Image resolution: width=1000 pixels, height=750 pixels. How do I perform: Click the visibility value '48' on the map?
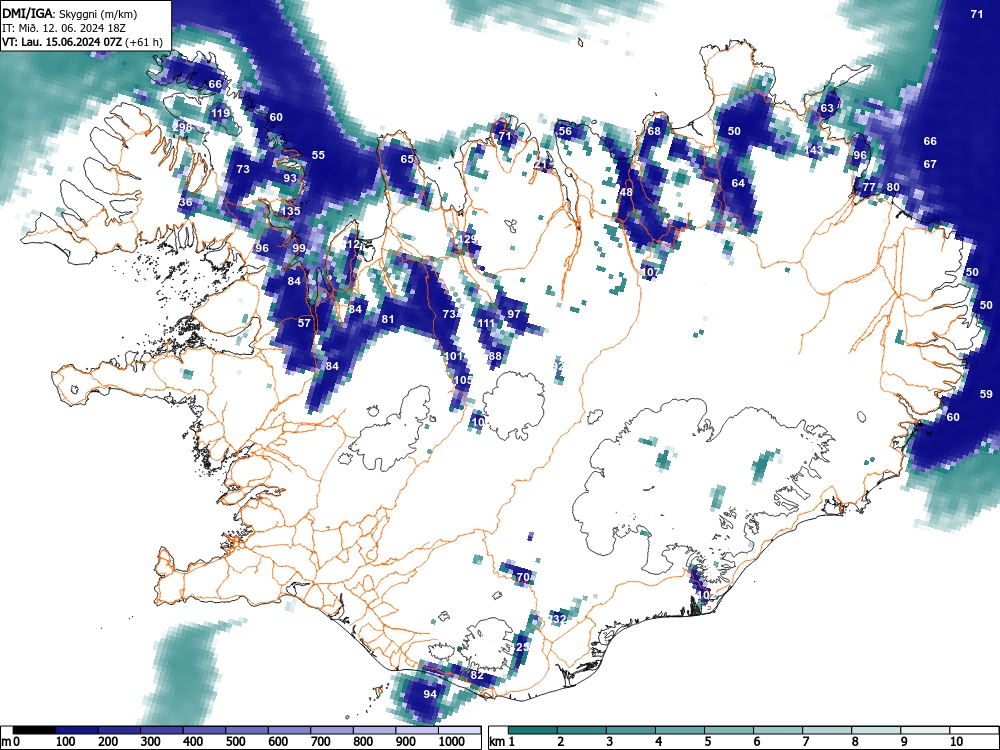pyautogui.click(x=626, y=192)
